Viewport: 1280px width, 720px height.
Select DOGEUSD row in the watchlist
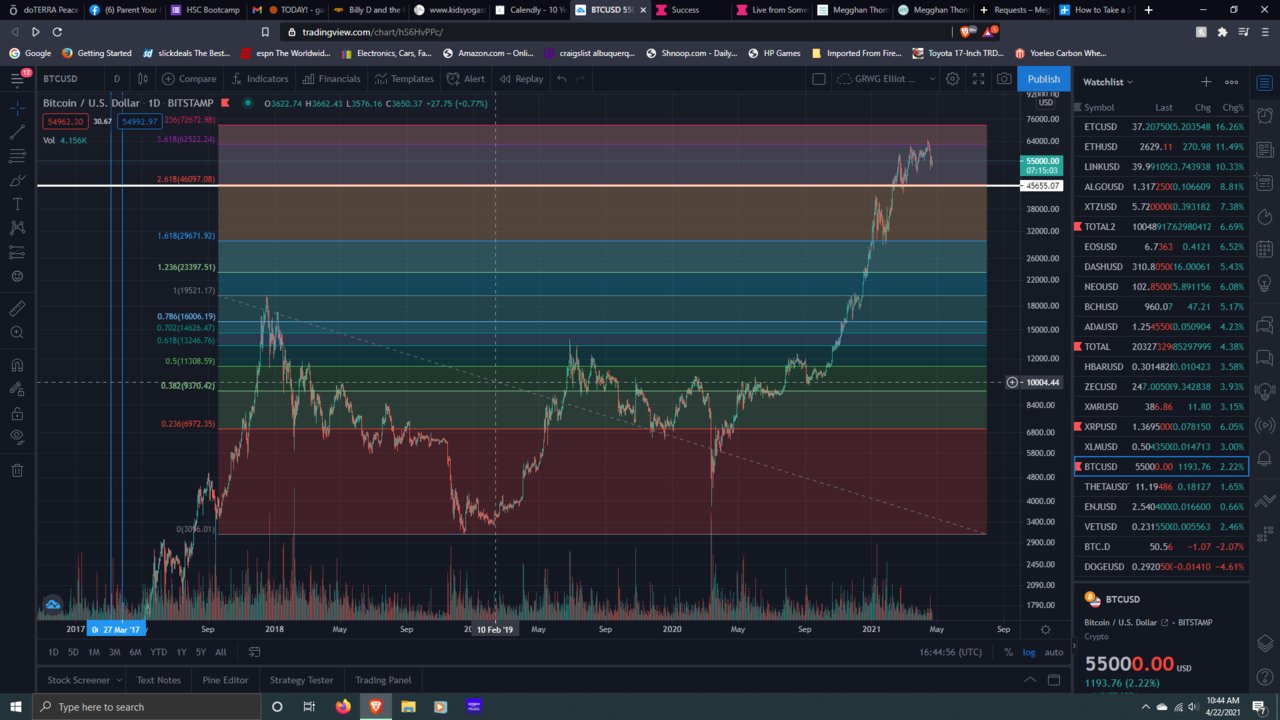coord(1161,567)
